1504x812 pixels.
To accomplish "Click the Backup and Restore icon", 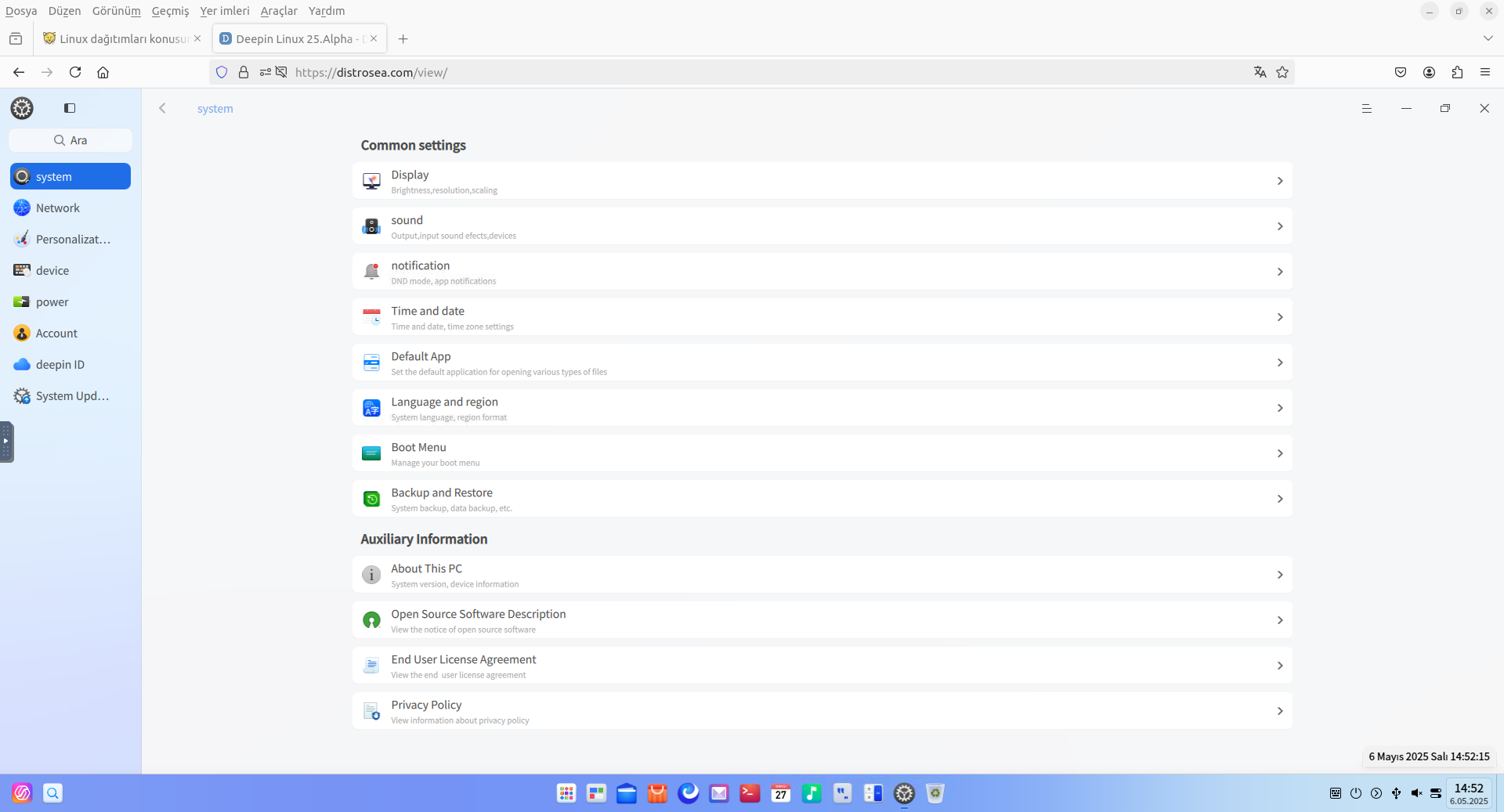I will pos(371,499).
